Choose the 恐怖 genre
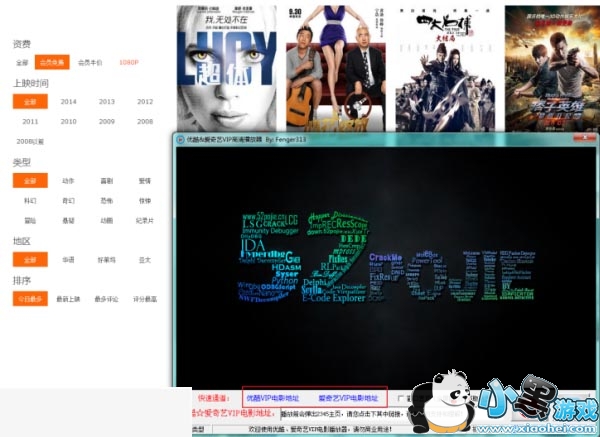The image size is (600, 437). click(107, 201)
